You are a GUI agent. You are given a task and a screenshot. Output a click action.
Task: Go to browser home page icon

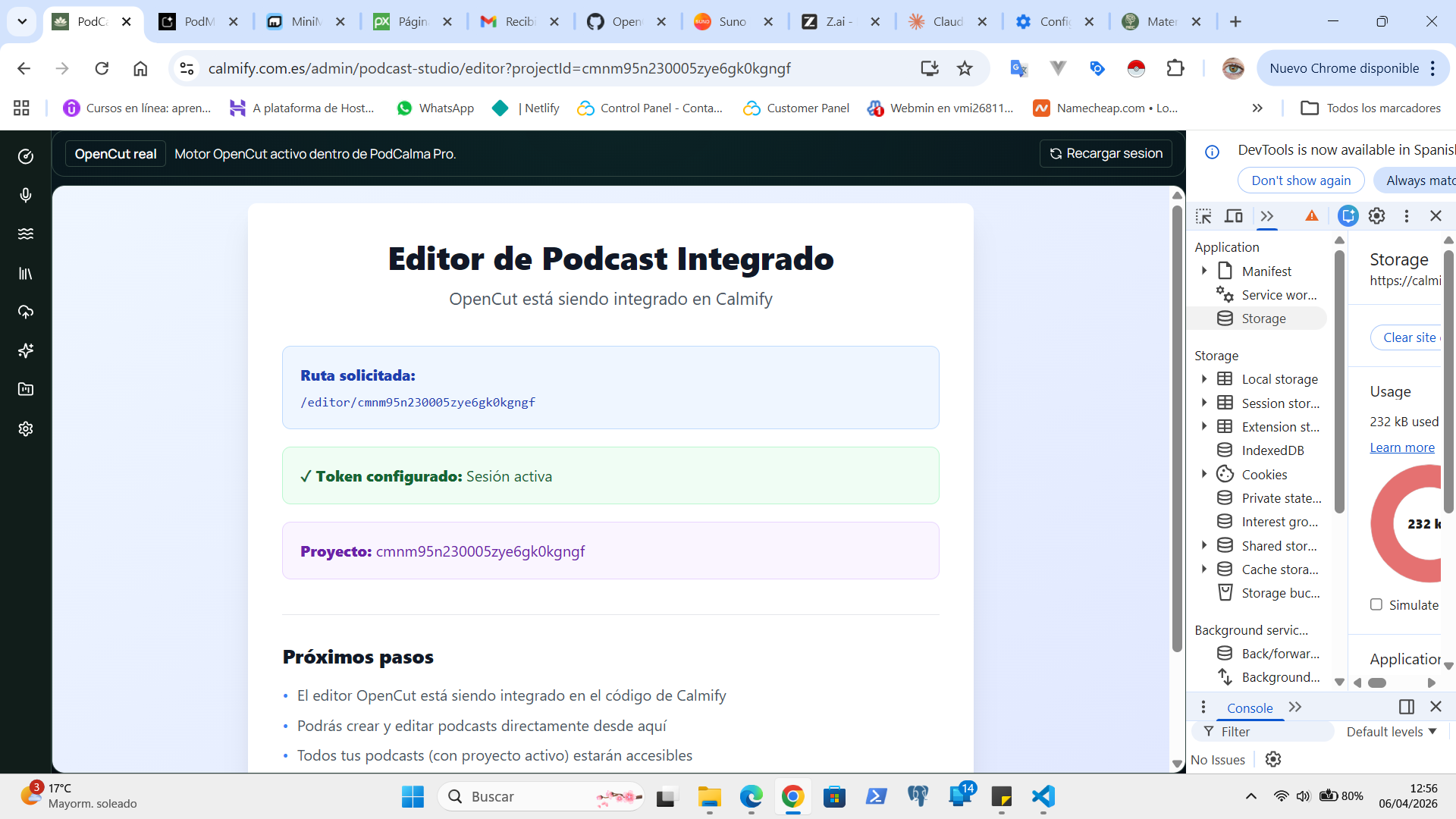coord(140,68)
